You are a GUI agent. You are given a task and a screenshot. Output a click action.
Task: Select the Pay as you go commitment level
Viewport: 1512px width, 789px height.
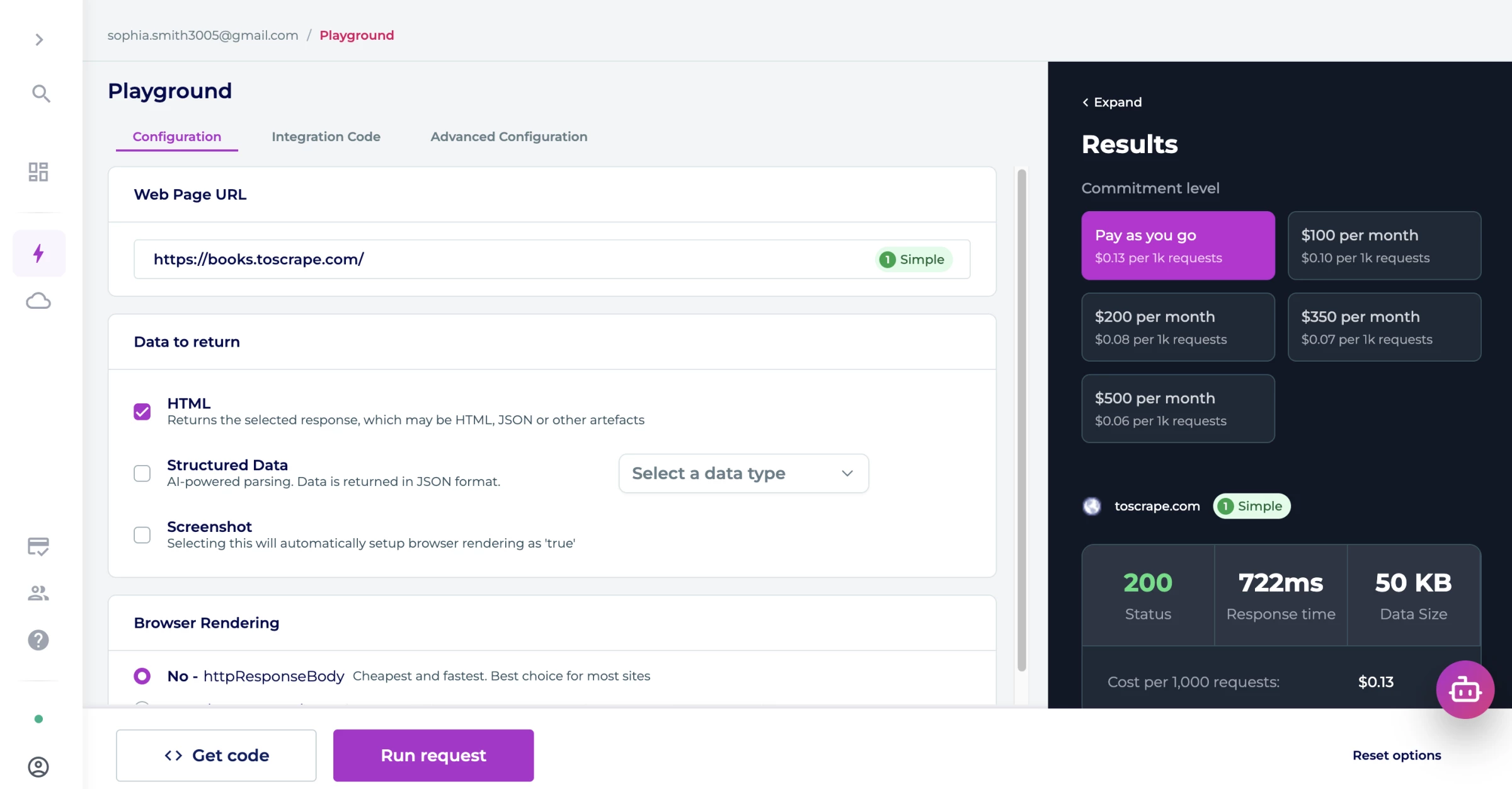click(1178, 246)
